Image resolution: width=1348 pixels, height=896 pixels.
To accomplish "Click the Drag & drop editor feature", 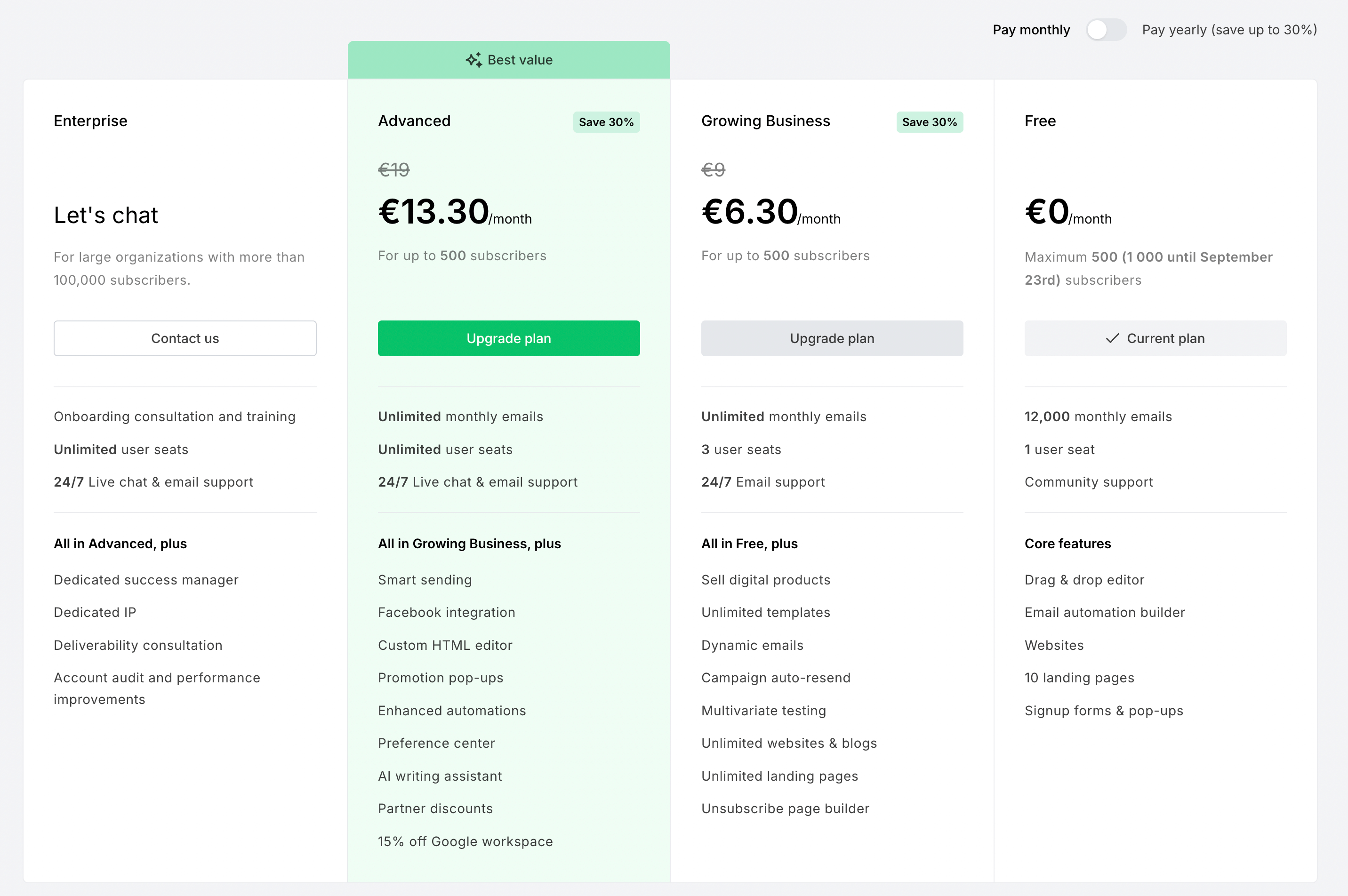I will [1084, 580].
